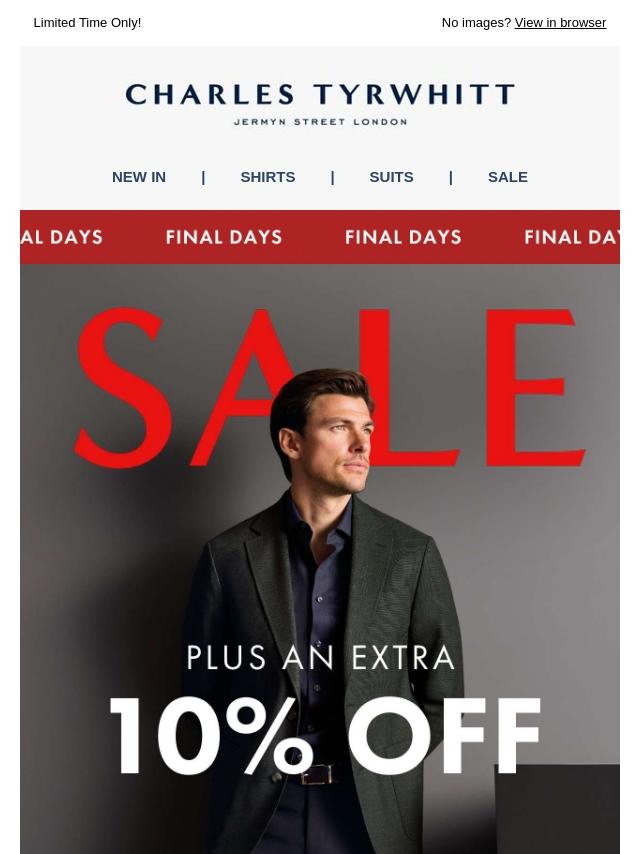Viewport: 640px width, 854px height.
Task: Open the SHIRTS navigation link
Action: click(267, 177)
